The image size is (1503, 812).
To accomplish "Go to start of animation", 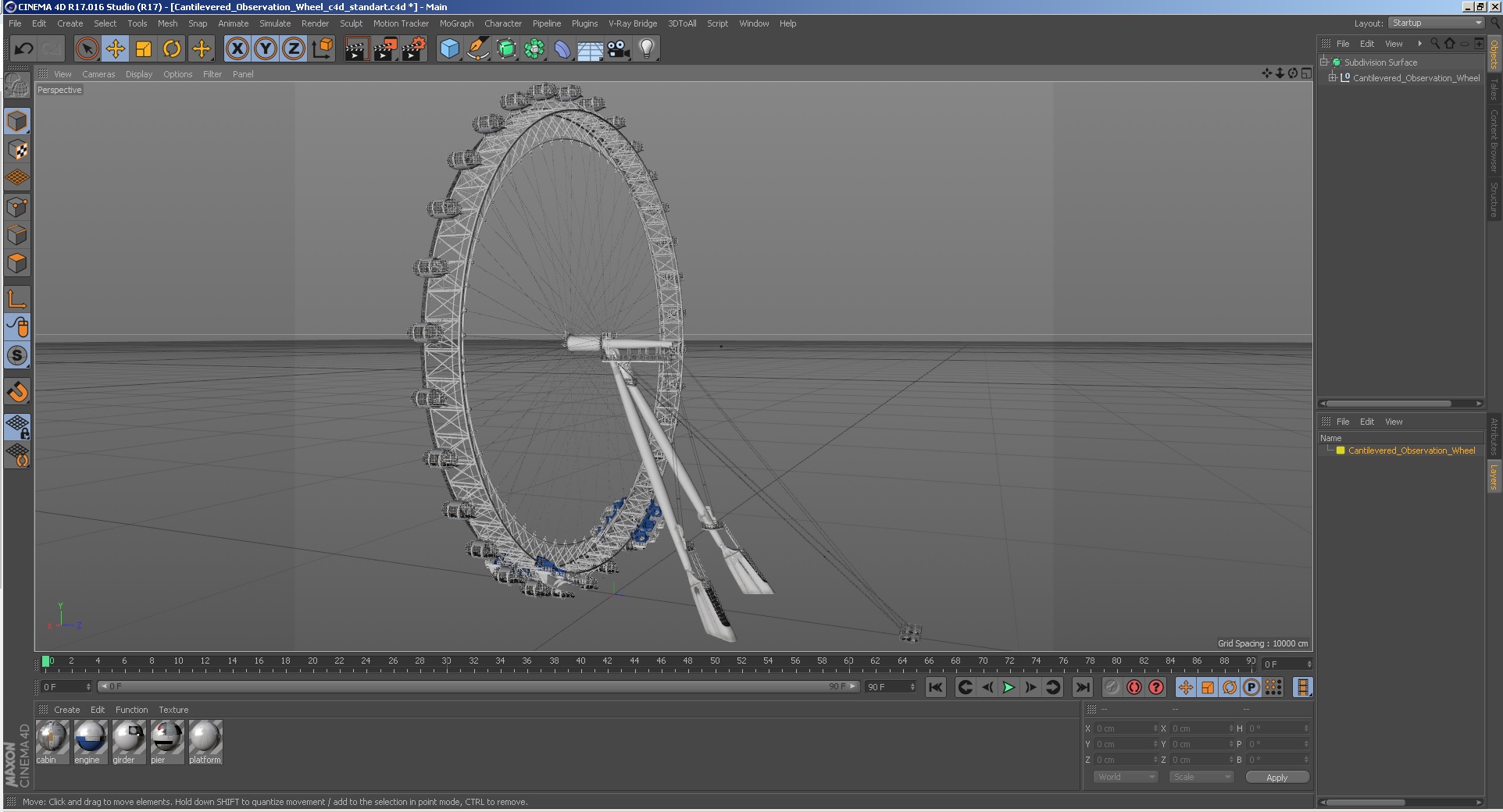I will tap(935, 687).
